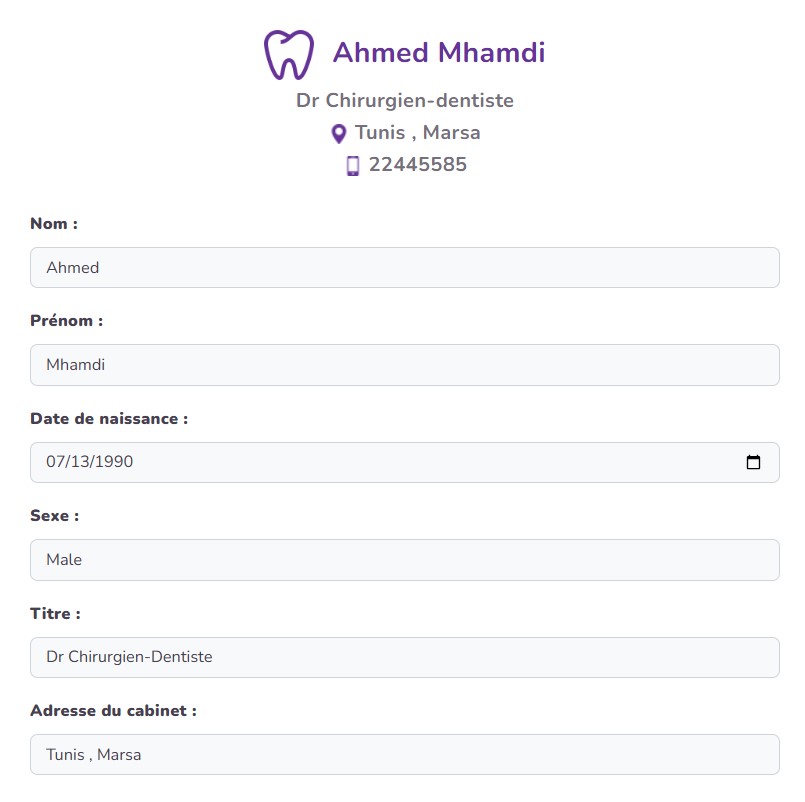The image size is (805, 802).
Task: Focus the date of birth field
Action: click(380, 463)
